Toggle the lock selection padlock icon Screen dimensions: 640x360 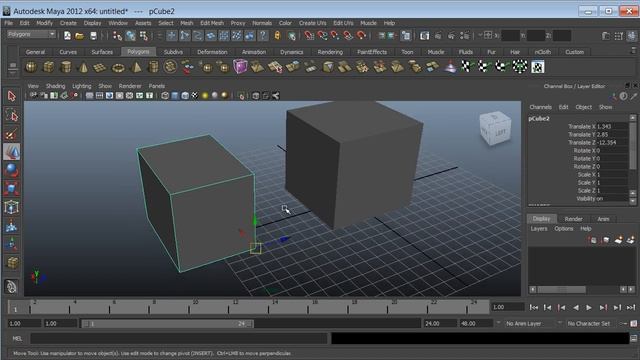277,36
